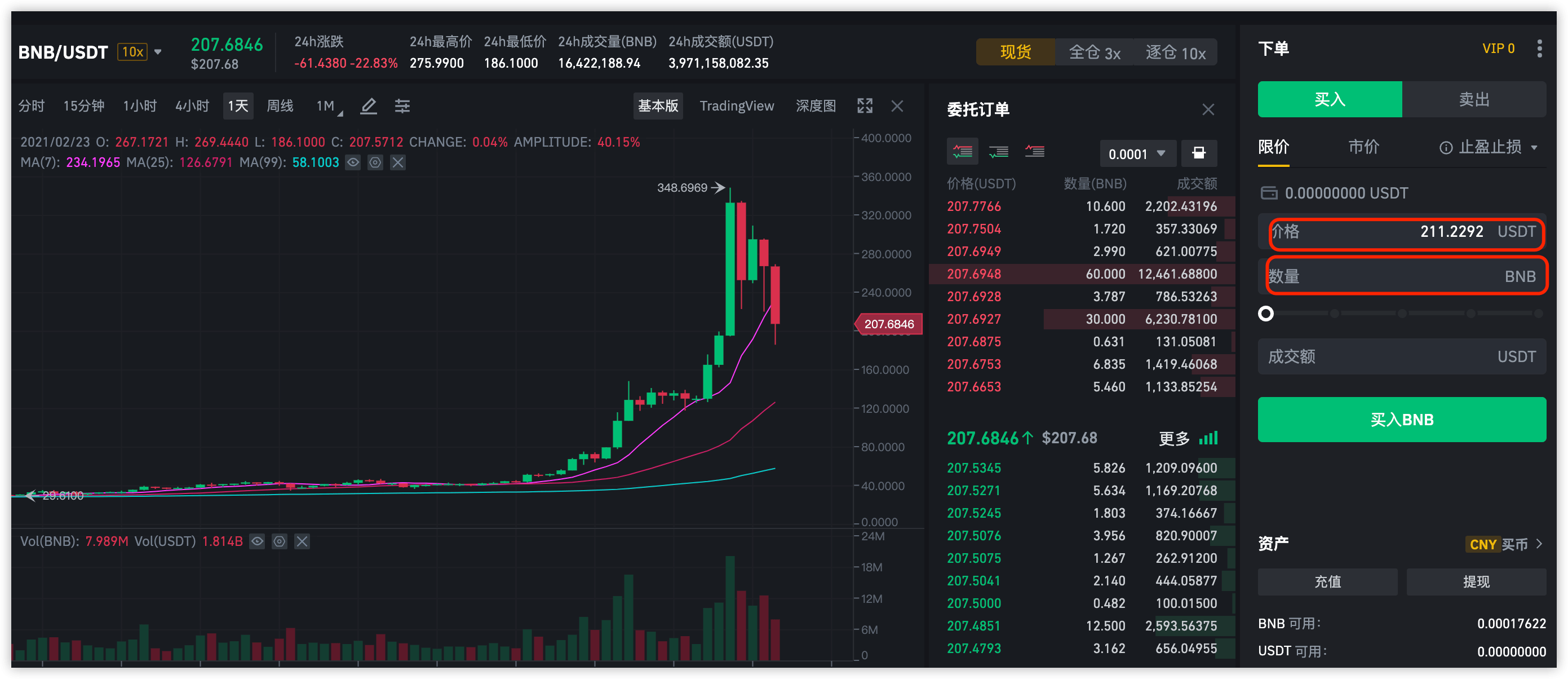This screenshot has height=679, width=1568.
Task: Select the 周线 interval
Action: pos(280,106)
